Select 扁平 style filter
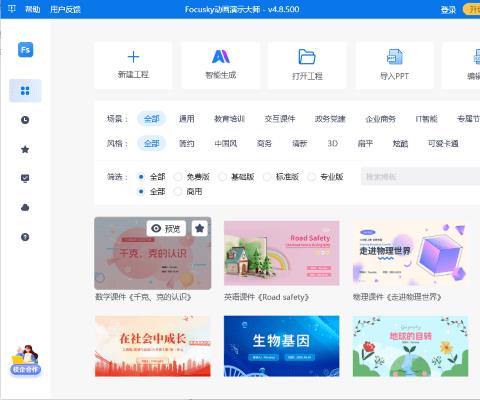This screenshot has width=480, height=400. pos(365,144)
